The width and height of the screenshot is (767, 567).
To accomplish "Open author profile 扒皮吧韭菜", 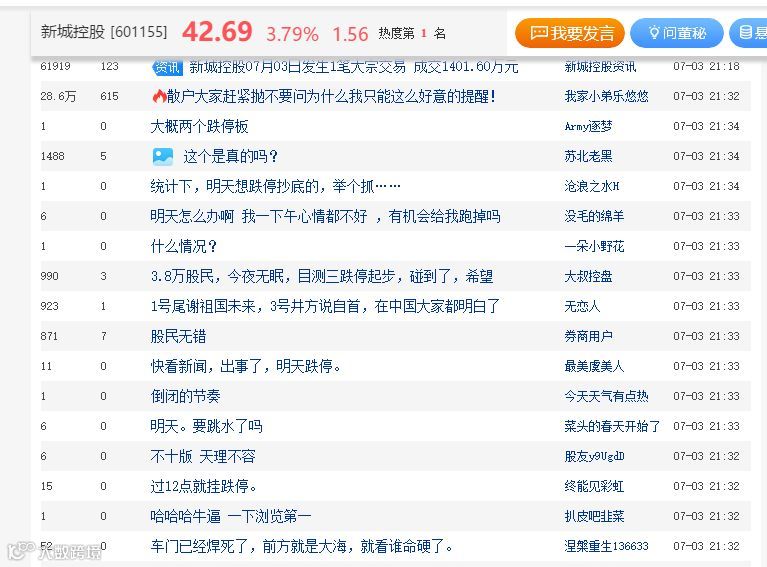I will 594,516.
